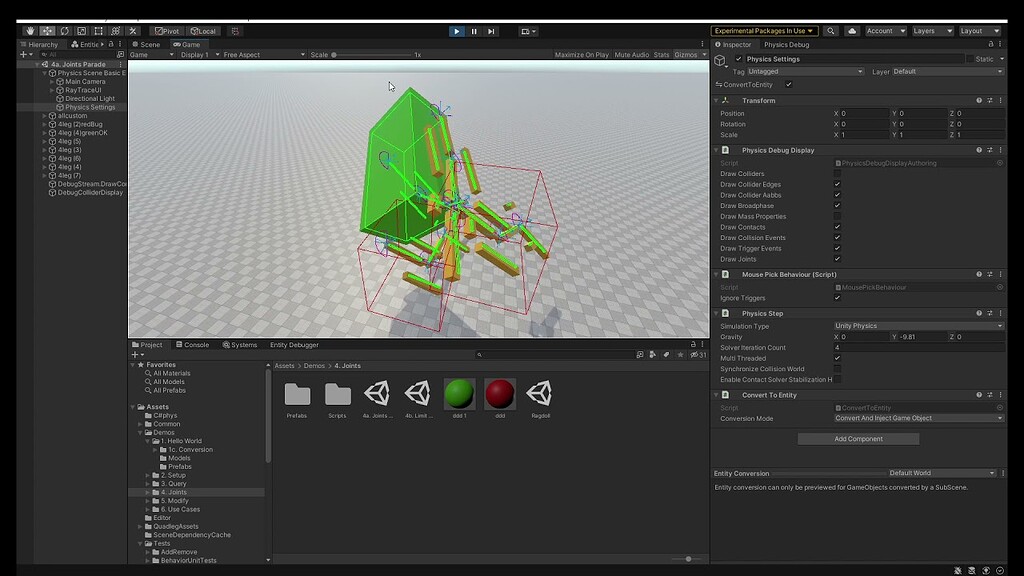The height and width of the screenshot is (576, 1024).
Task: Disable Draw Collider Edges
Action: pos(838,184)
